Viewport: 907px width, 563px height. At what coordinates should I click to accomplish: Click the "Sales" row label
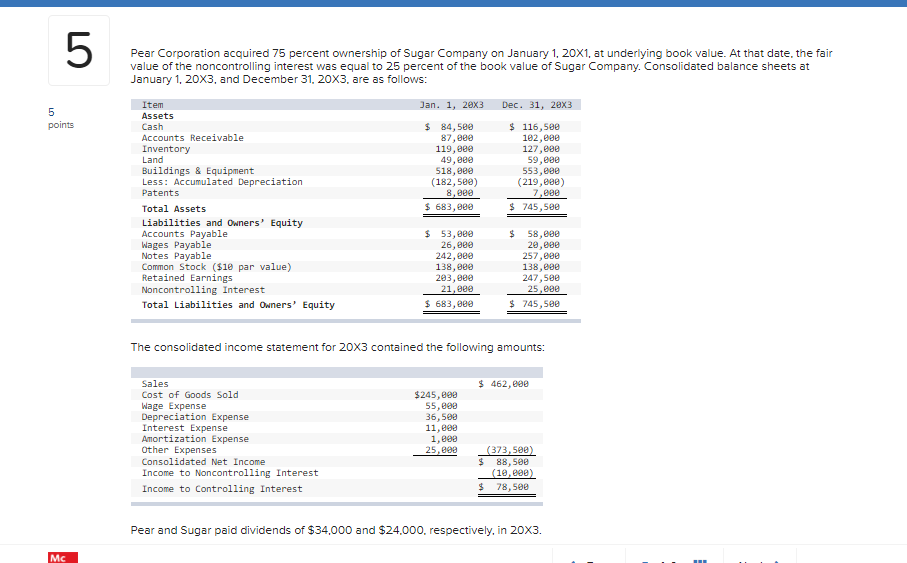(x=155, y=384)
